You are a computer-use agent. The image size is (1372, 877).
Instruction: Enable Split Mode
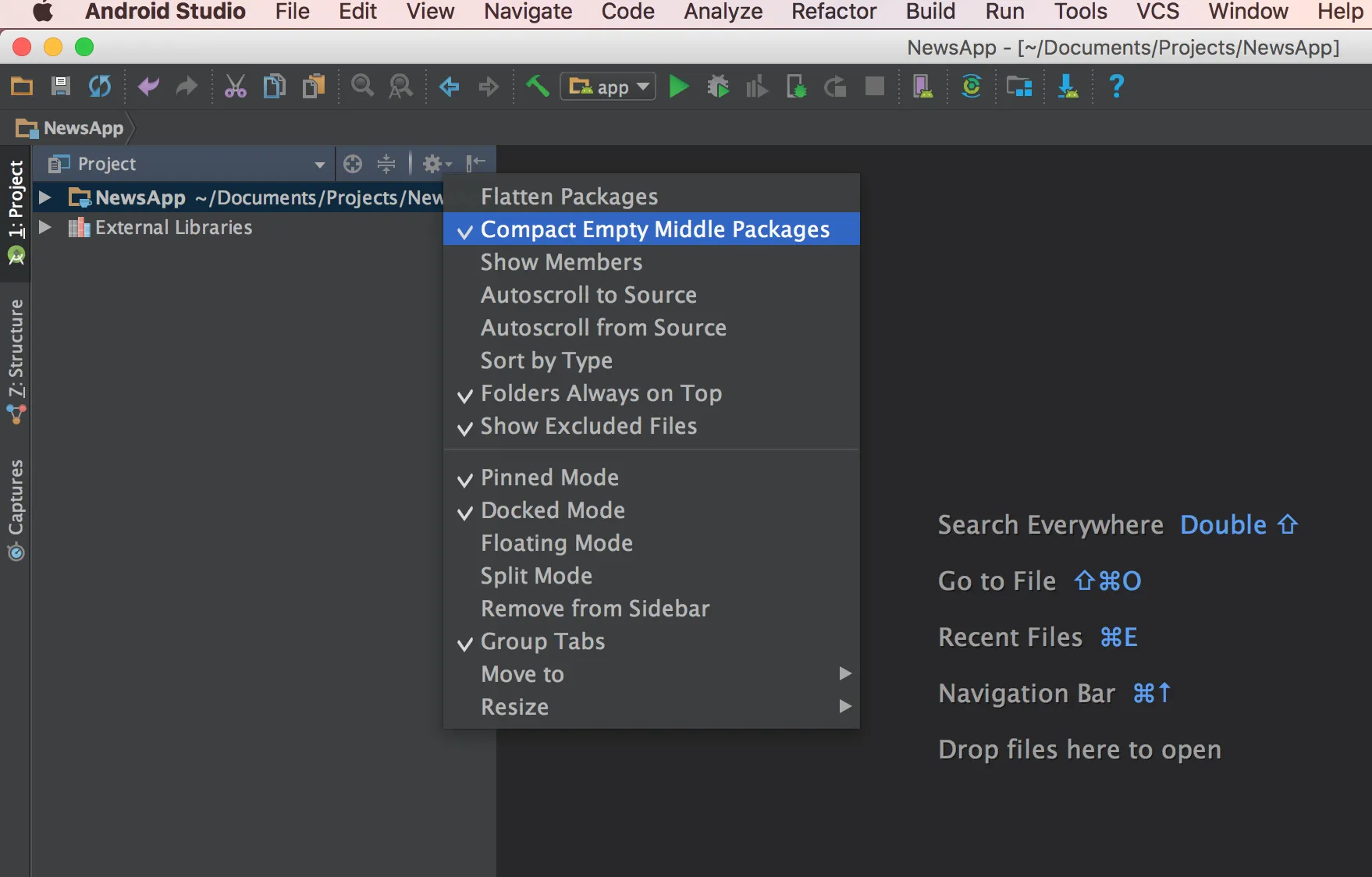click(x=651, y=576)
